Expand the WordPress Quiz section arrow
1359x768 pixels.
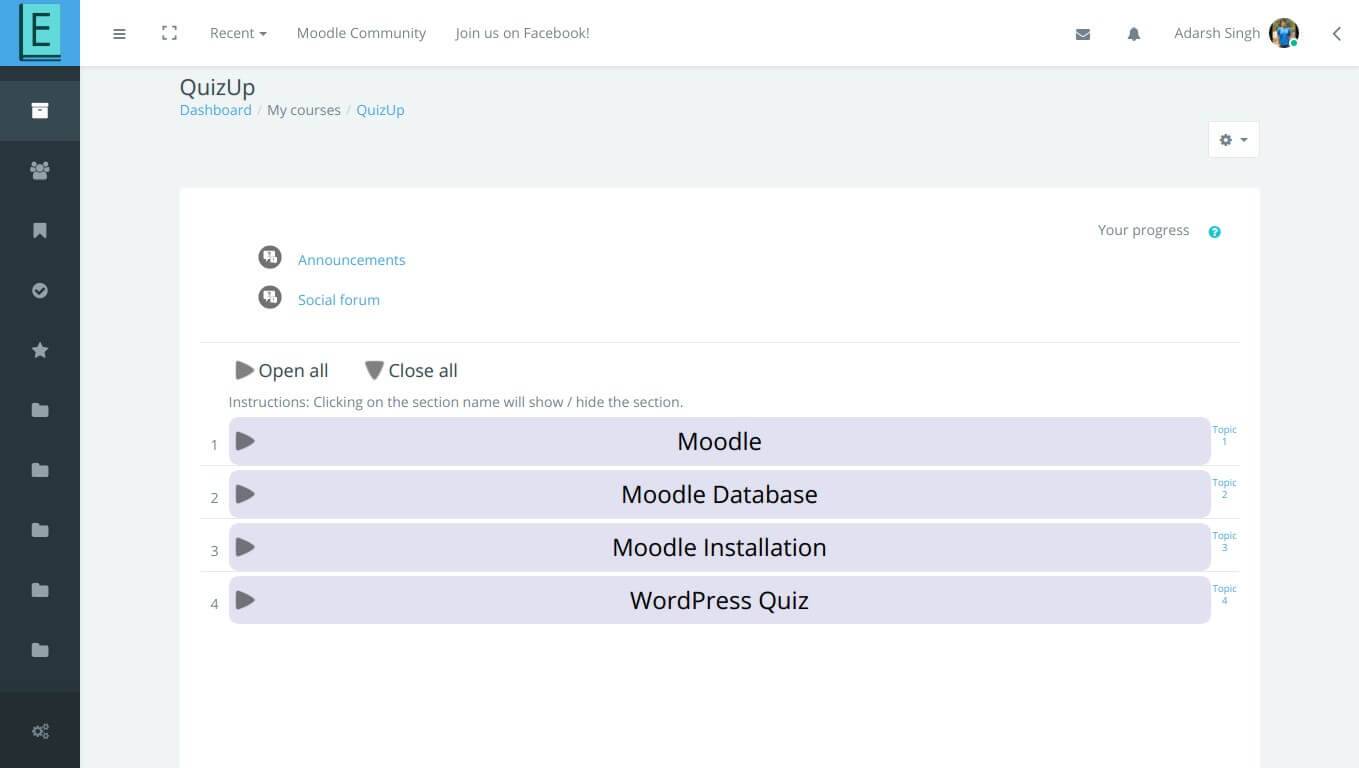[245, 600]
